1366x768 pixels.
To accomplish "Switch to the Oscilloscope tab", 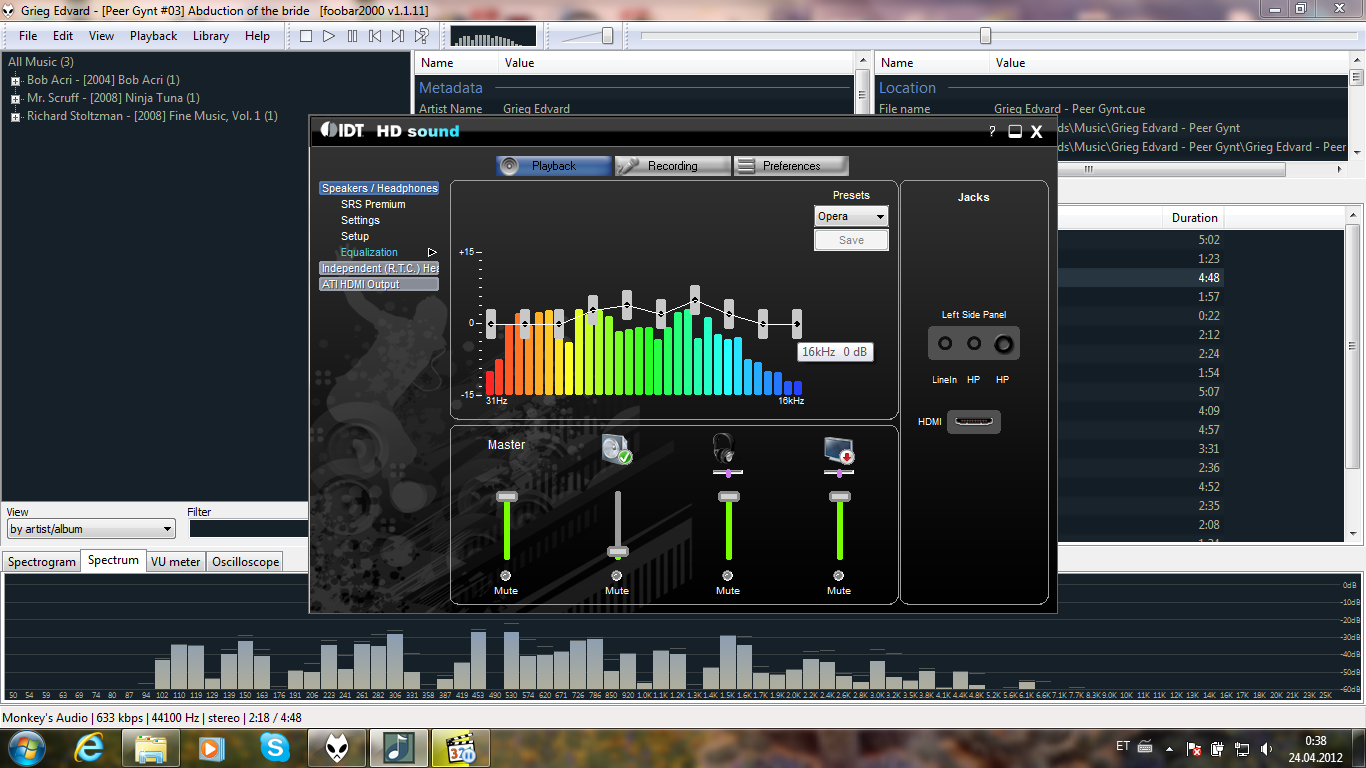I will coord(246,562).
